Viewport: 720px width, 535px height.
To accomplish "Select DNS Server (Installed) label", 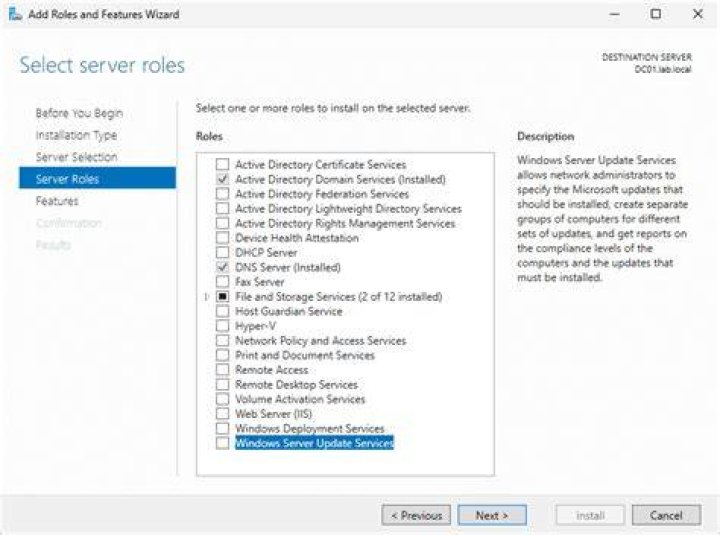I will [288, 267].
